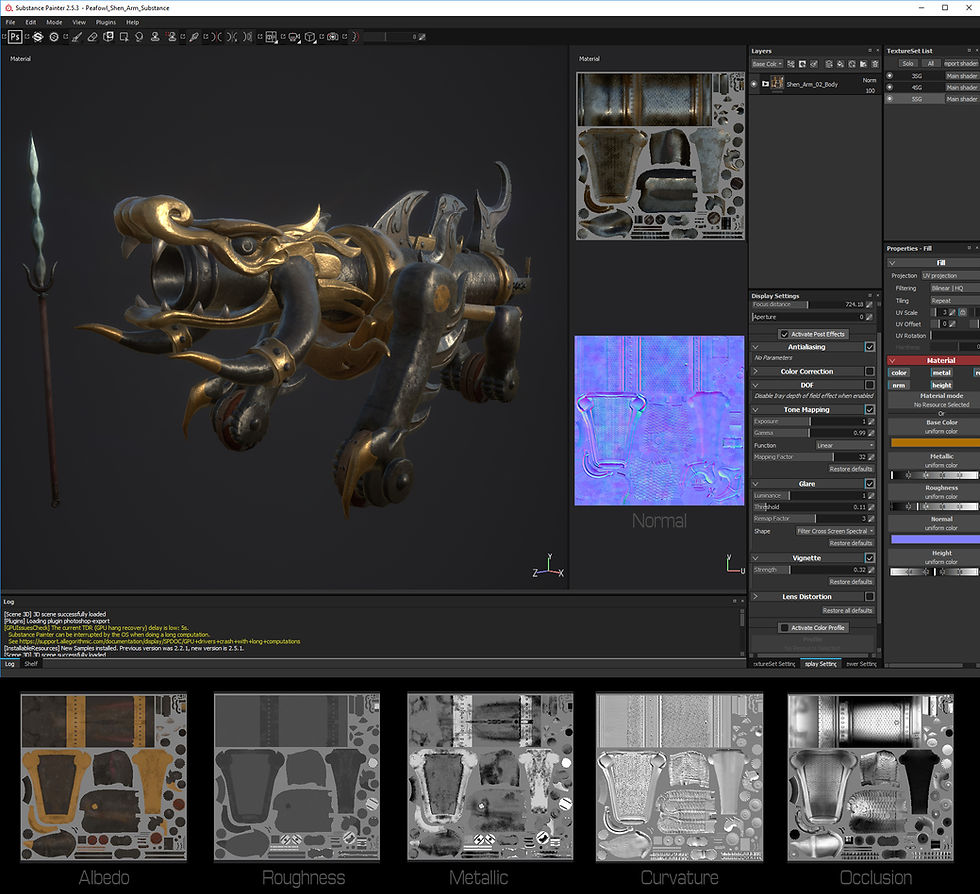Image resolution: width=980 pixels, height=894 pixels.
Task: Click the Restore all defaults button
Action: [848, 611]
